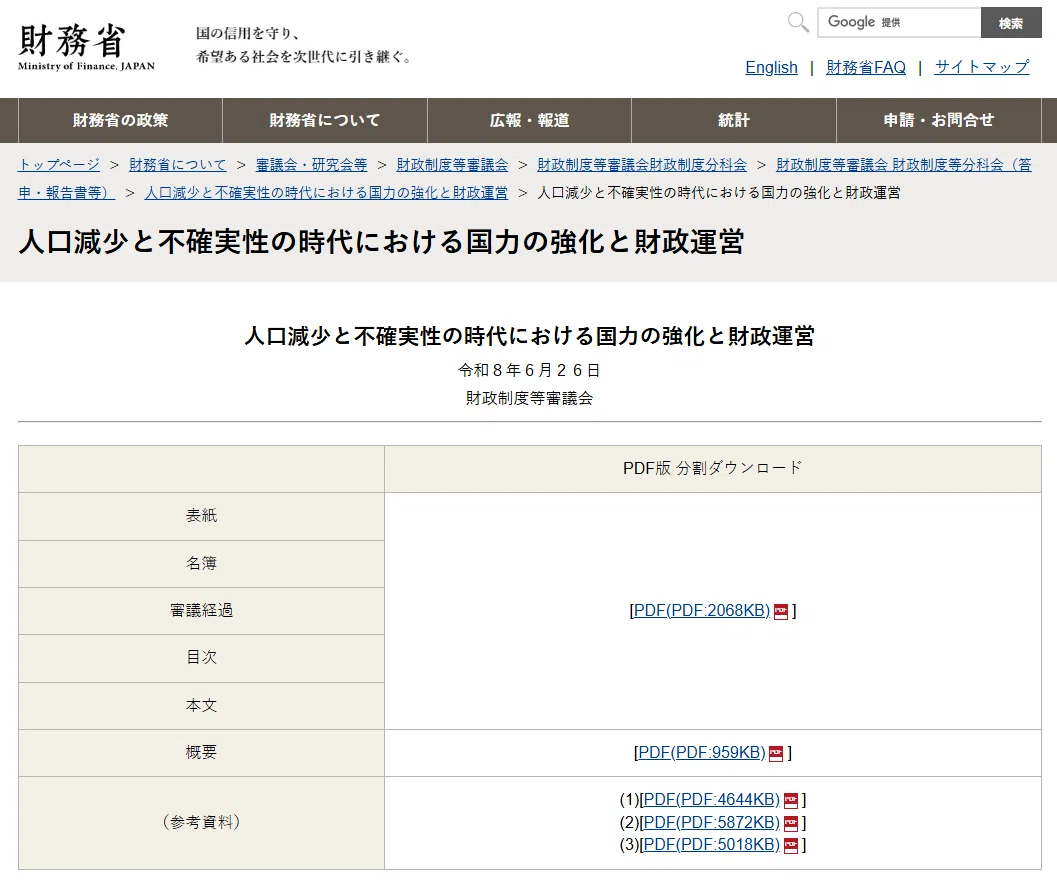Image resolution: width=1057 pixels, height=881 pixels.
Task: Click the 検索 search button
Action: 1010,23
